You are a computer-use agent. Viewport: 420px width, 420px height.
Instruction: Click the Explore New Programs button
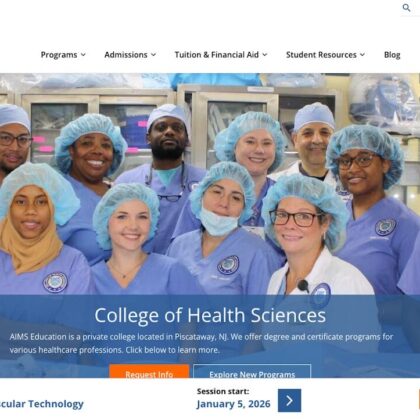click(x=252, y=371)
